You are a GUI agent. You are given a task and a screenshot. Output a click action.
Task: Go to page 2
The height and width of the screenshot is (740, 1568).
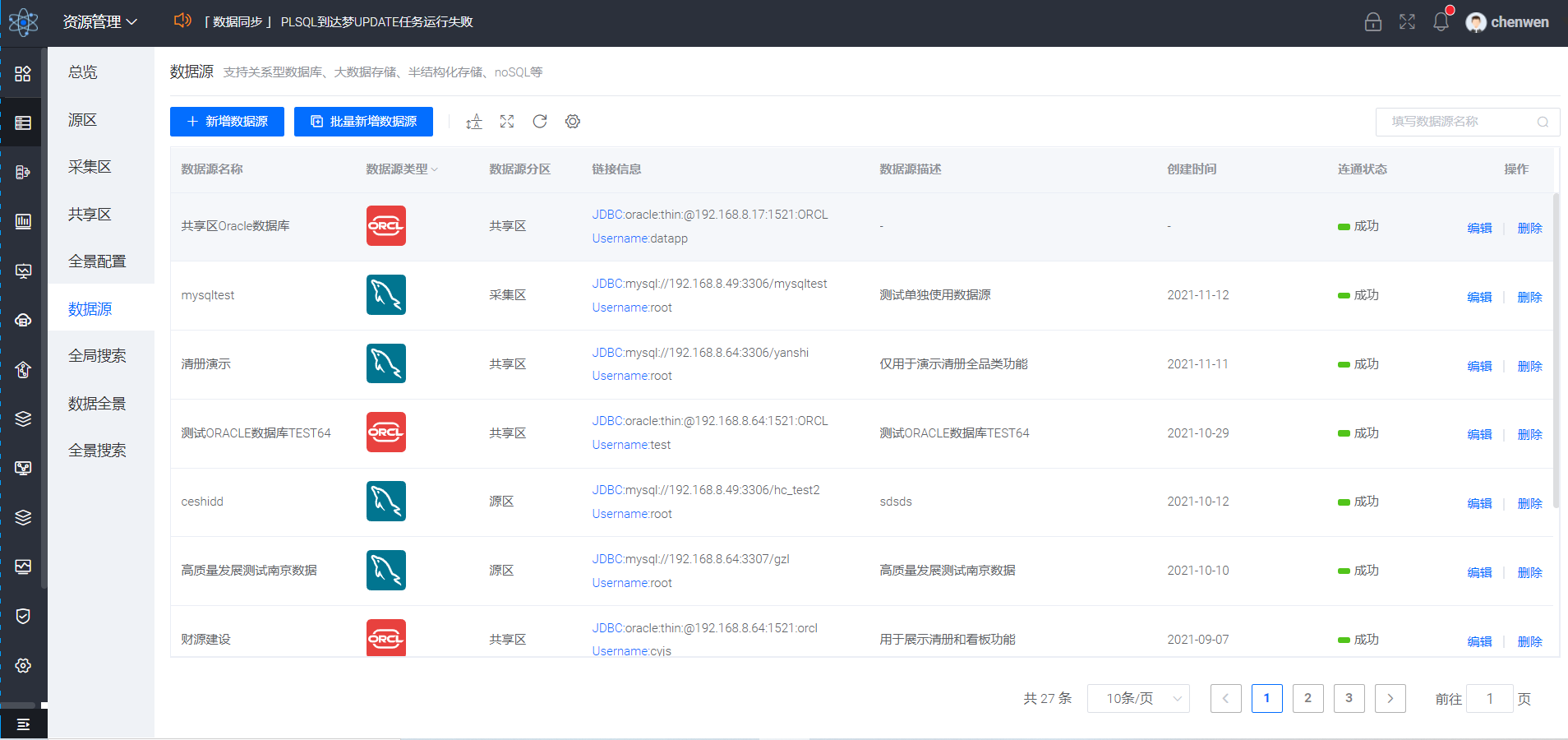pos(1308,699)
